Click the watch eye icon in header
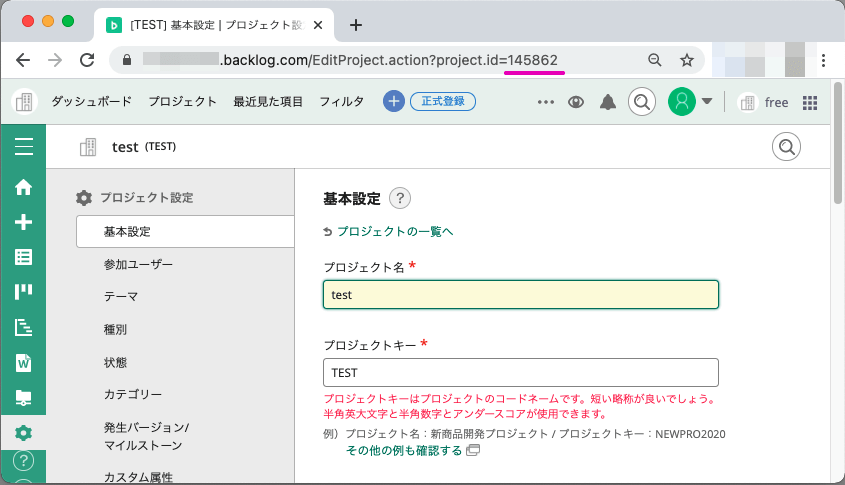845x485 pixels. click(576, 101)
